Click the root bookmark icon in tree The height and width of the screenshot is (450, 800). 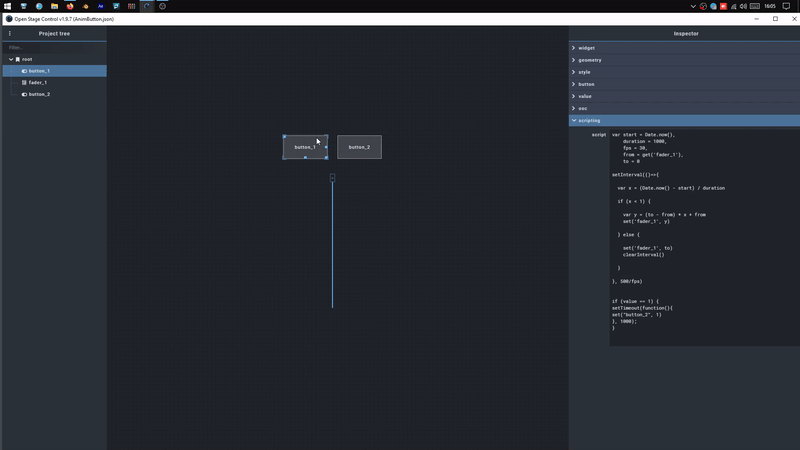point(18,59)
